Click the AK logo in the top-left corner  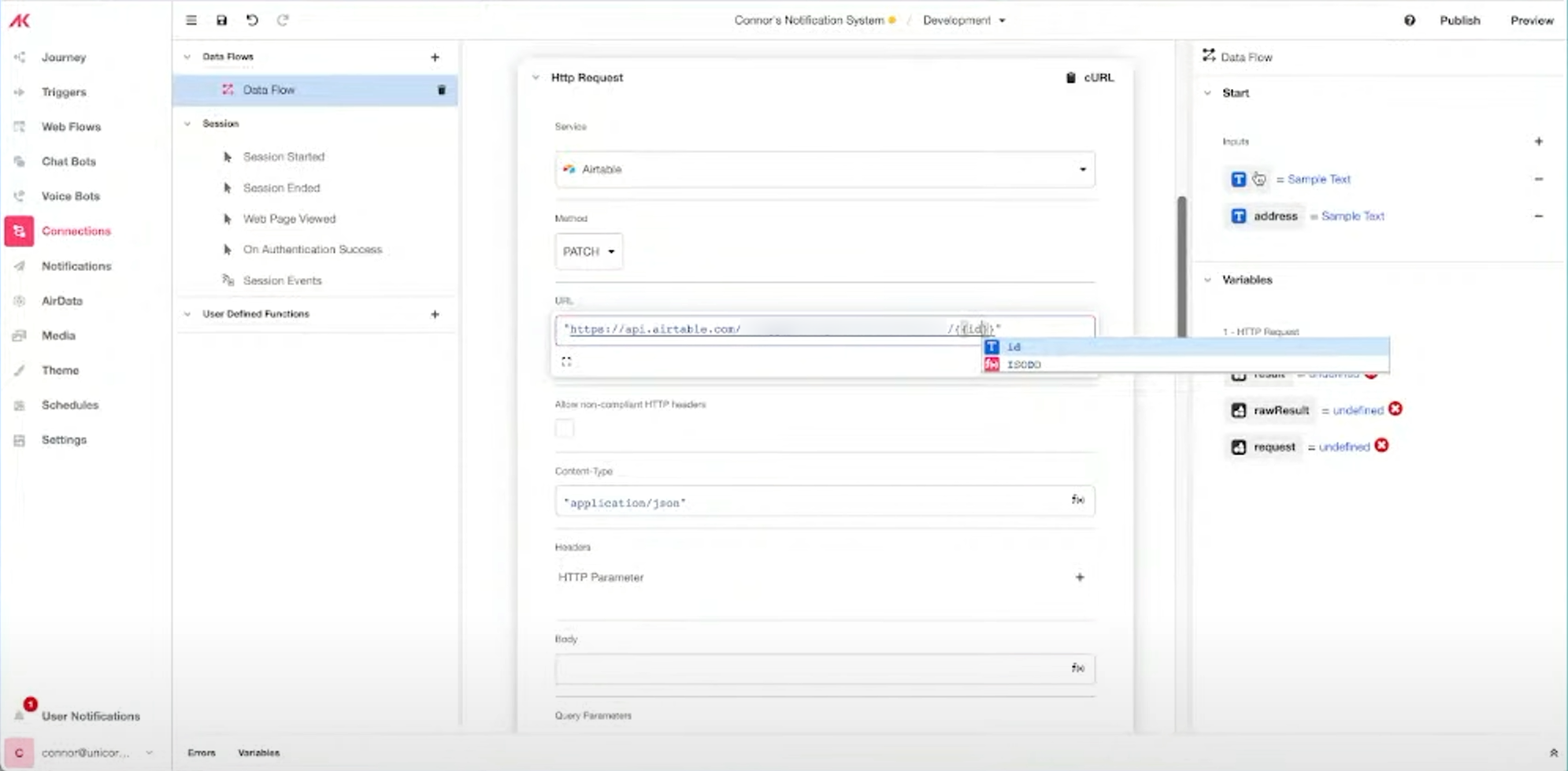[x=20, y=20]
